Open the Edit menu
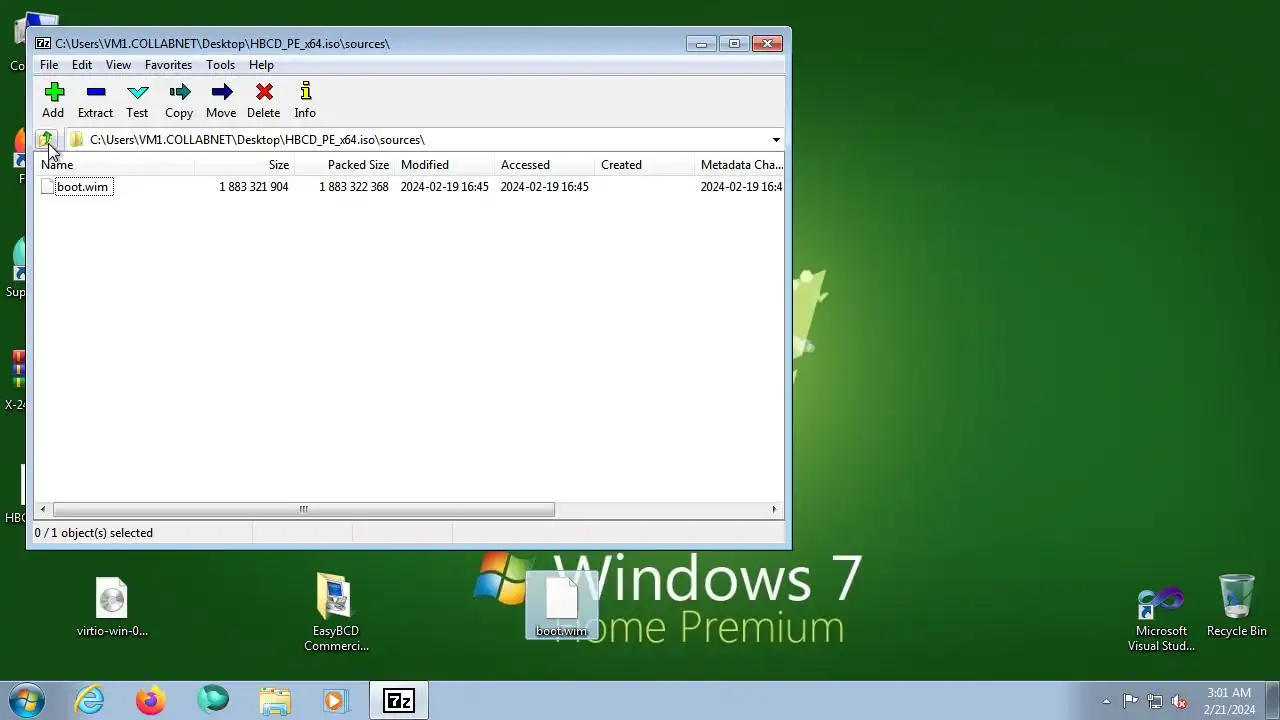This screenshot has height=720, width=1280. point(82,65)
